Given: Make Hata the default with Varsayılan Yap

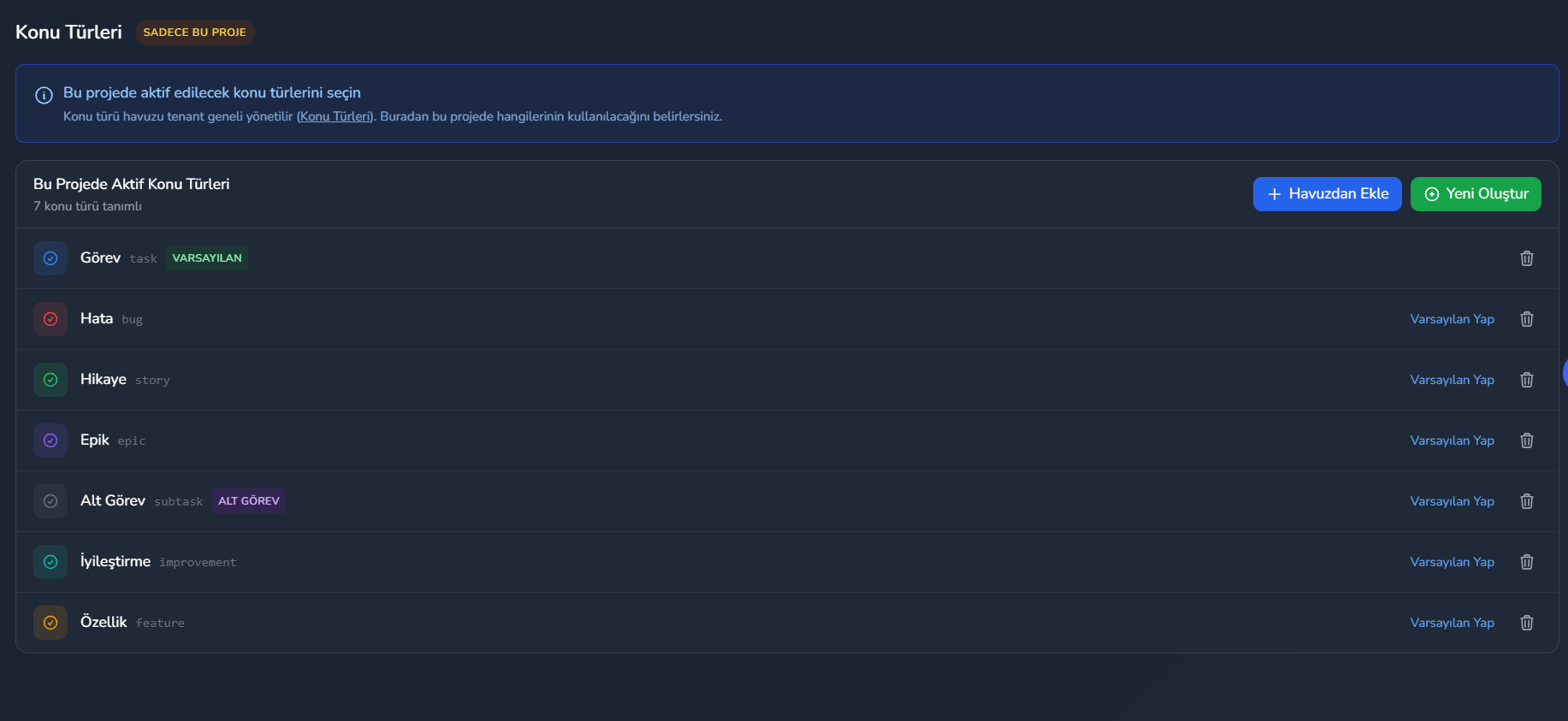Looking at the screenshot, I should click(1452, 319).
